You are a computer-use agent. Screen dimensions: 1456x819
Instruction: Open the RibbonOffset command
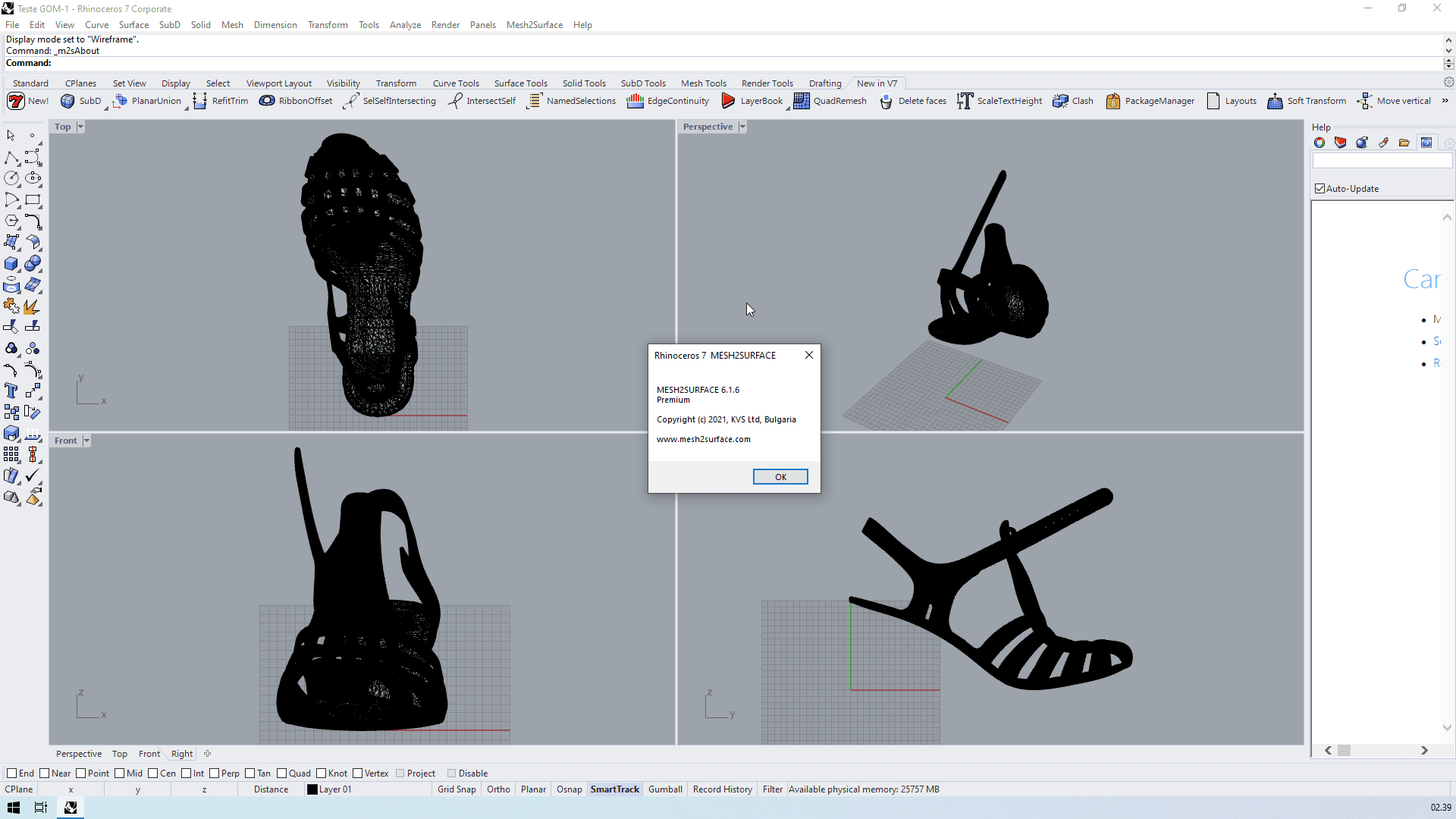tap(295, 101)
